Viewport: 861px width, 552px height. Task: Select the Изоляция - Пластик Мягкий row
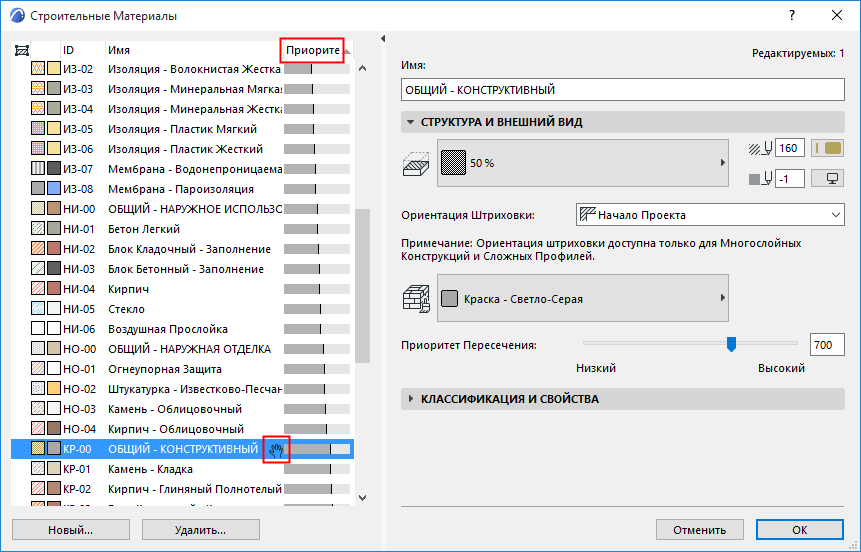pyautogui.click(x=182, y=129)
